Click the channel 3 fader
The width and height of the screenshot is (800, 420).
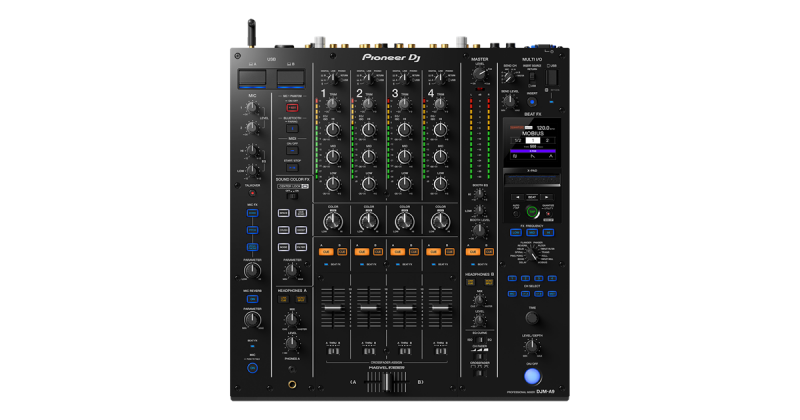[404, 310]
